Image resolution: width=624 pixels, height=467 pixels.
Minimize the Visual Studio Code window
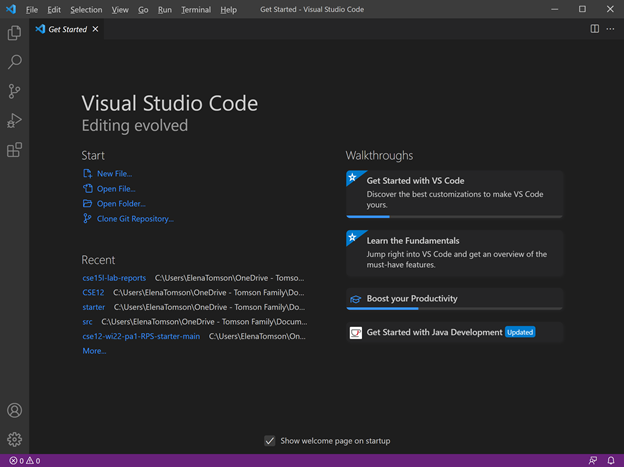[554, 9]
